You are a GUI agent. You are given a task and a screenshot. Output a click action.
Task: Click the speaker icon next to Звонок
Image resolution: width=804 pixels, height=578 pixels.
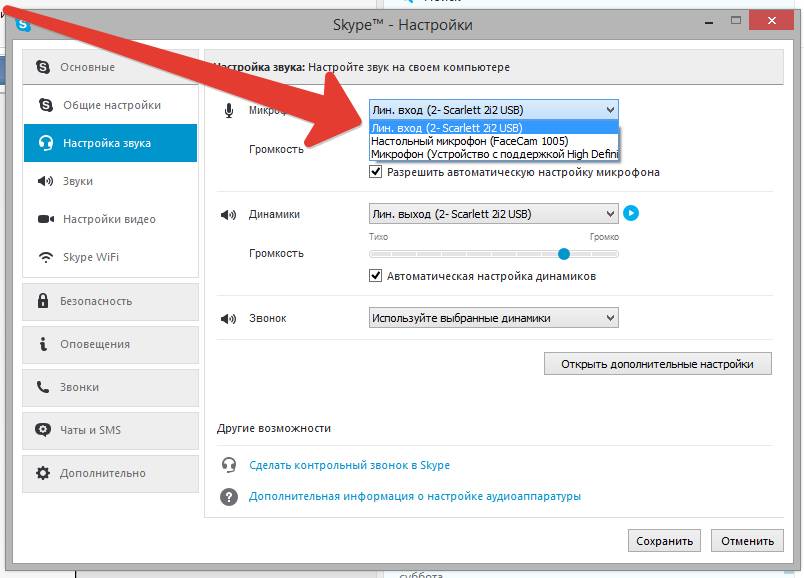pos(228,318)
